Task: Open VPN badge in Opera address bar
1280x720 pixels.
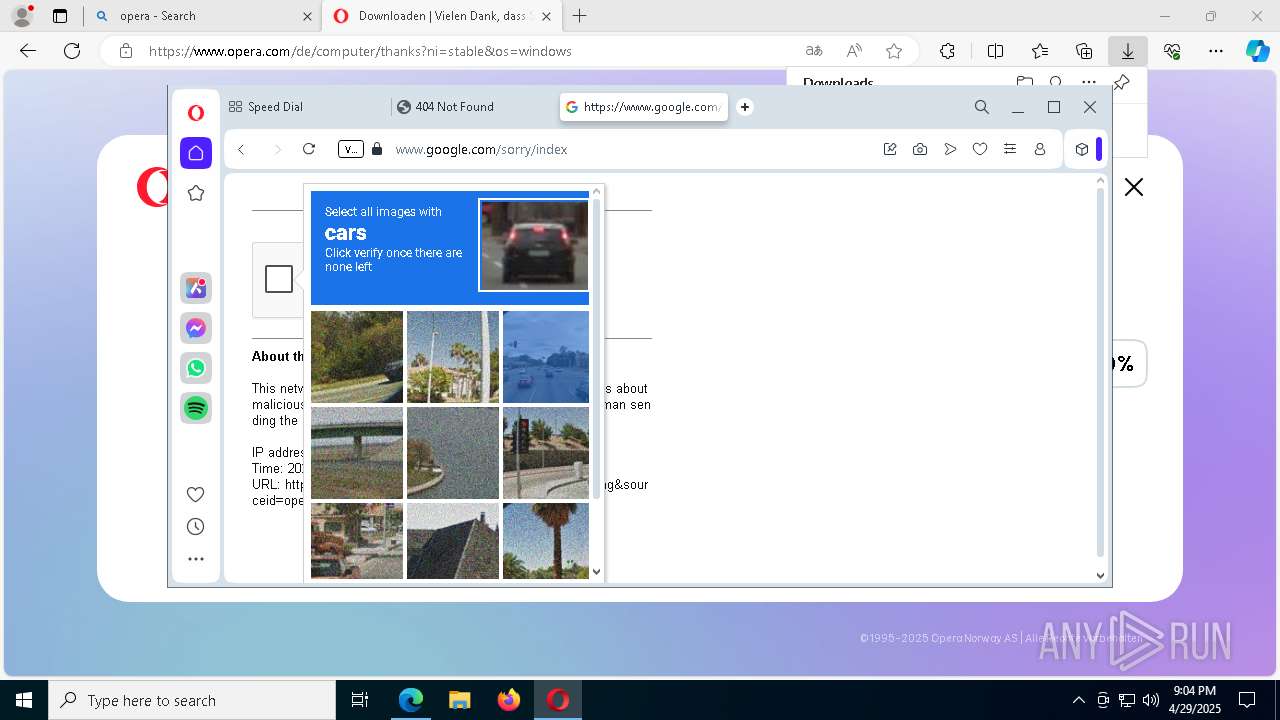Action: point(350,149)
